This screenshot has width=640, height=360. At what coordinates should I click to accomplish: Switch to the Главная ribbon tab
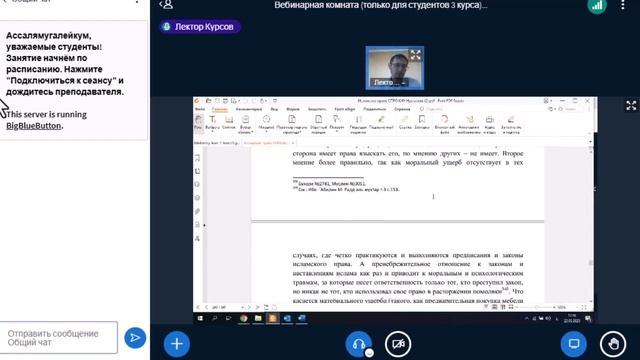tap(220, 109)
